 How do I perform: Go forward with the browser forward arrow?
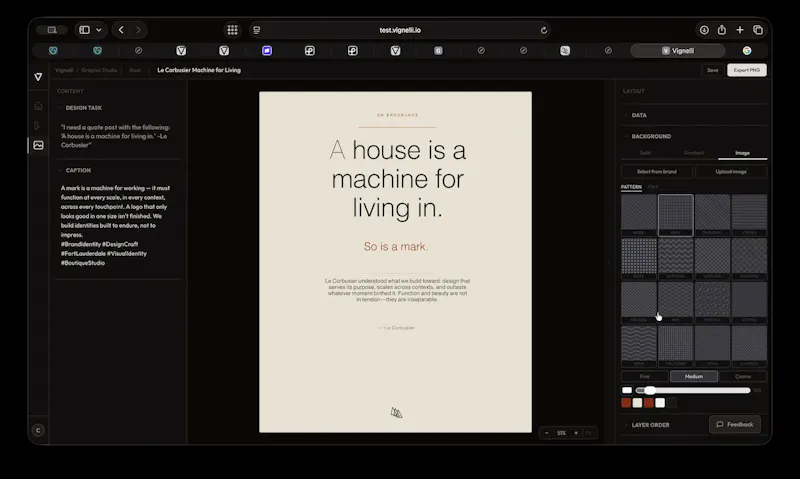pyautogui.click(x=138, y=30)
